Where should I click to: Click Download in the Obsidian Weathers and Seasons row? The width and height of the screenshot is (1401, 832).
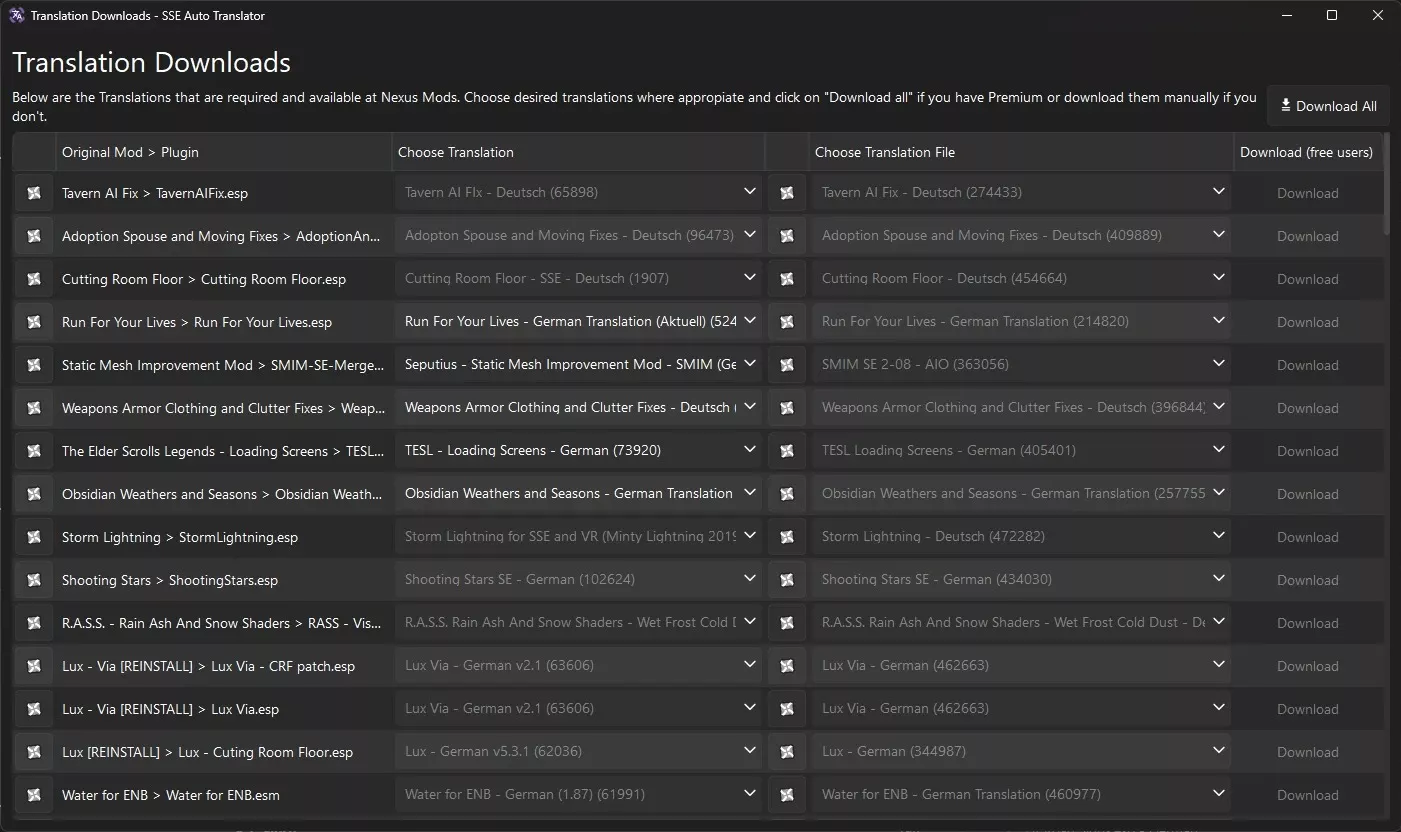point(1307,494)
